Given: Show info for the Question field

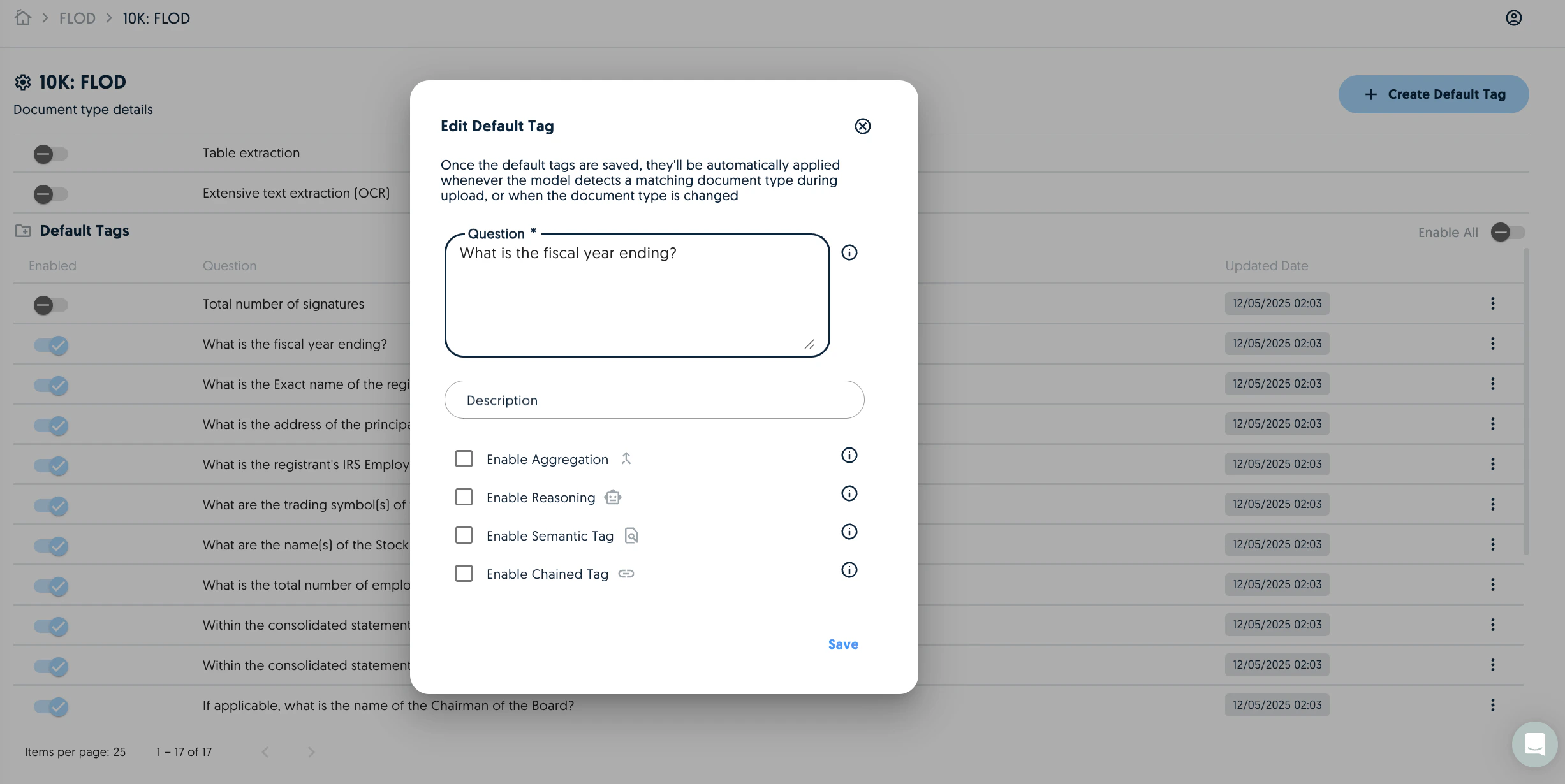Looking at the screenshot, I should click(x=849, y=252).
